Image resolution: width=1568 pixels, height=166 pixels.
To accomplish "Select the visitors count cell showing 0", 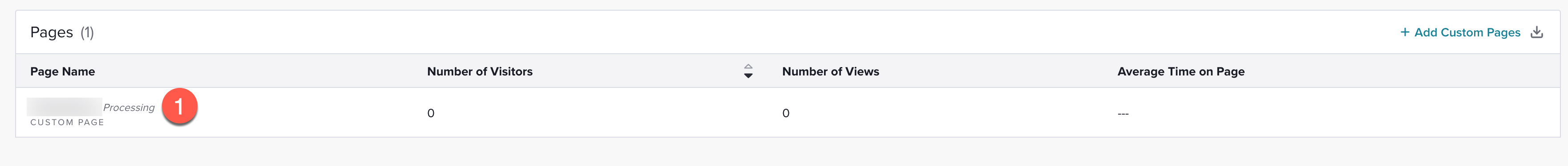I will [x=431, y=113].
